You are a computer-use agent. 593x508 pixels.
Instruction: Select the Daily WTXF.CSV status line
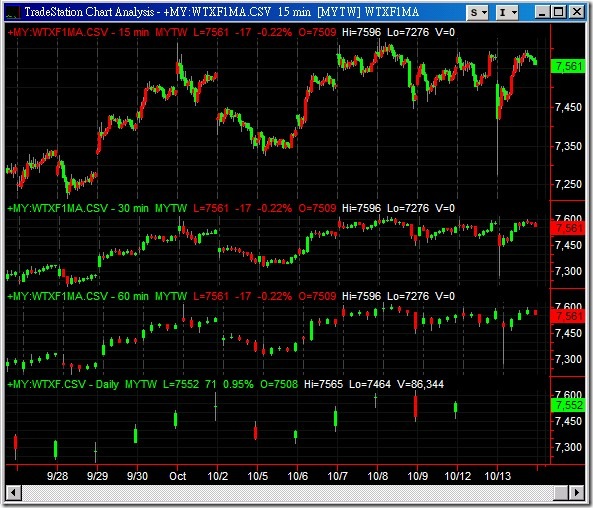(226, 384)
